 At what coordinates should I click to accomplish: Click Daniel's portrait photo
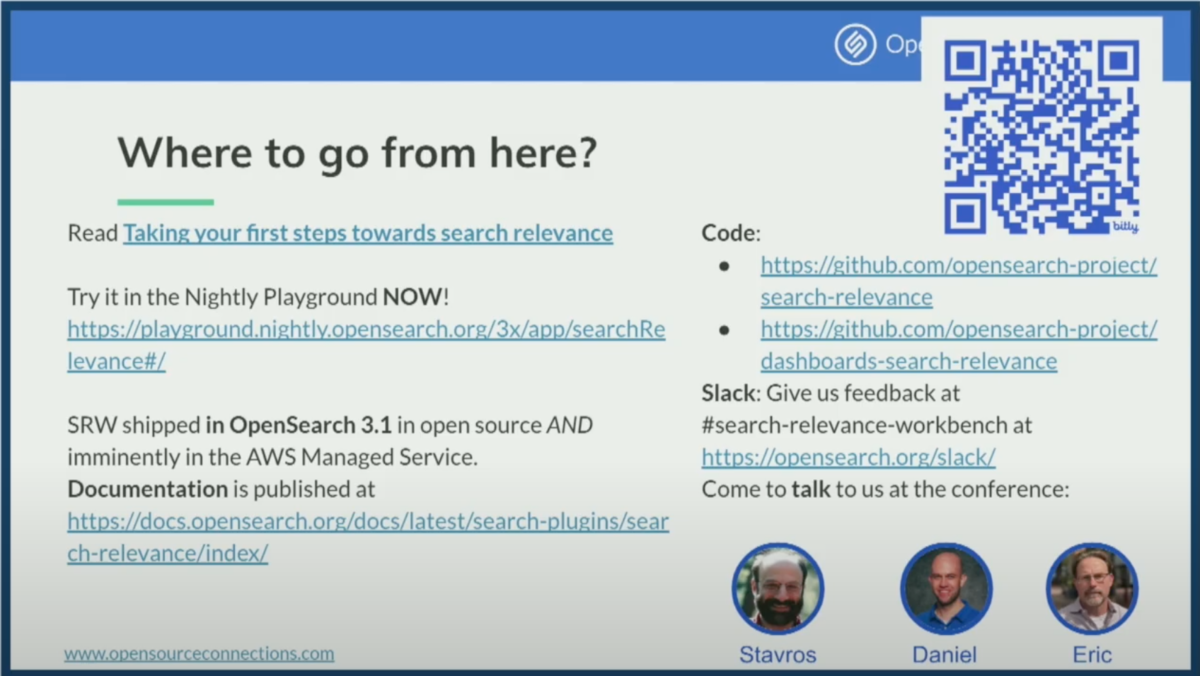(x=945, y=589)
